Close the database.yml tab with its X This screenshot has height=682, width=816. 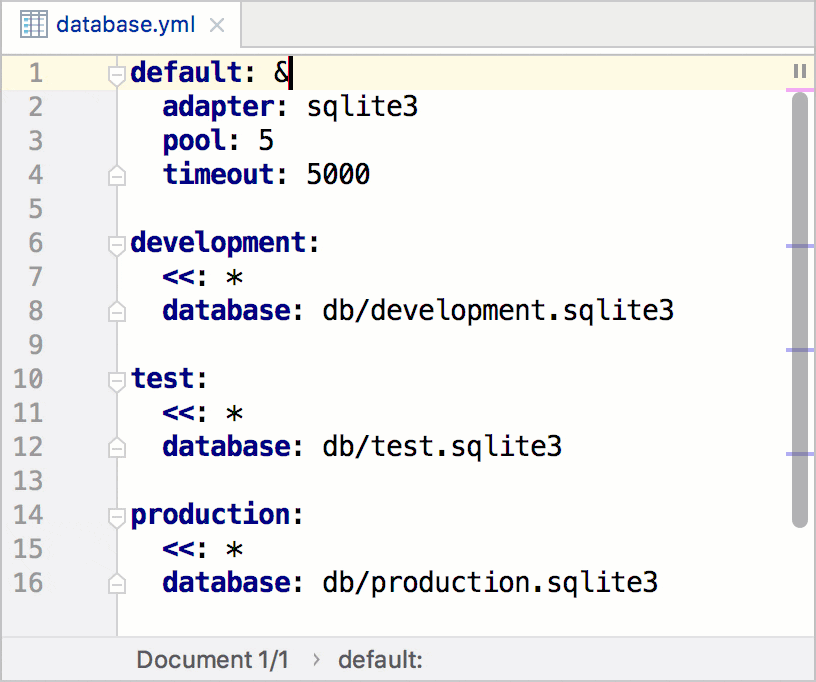coord(217,23)
